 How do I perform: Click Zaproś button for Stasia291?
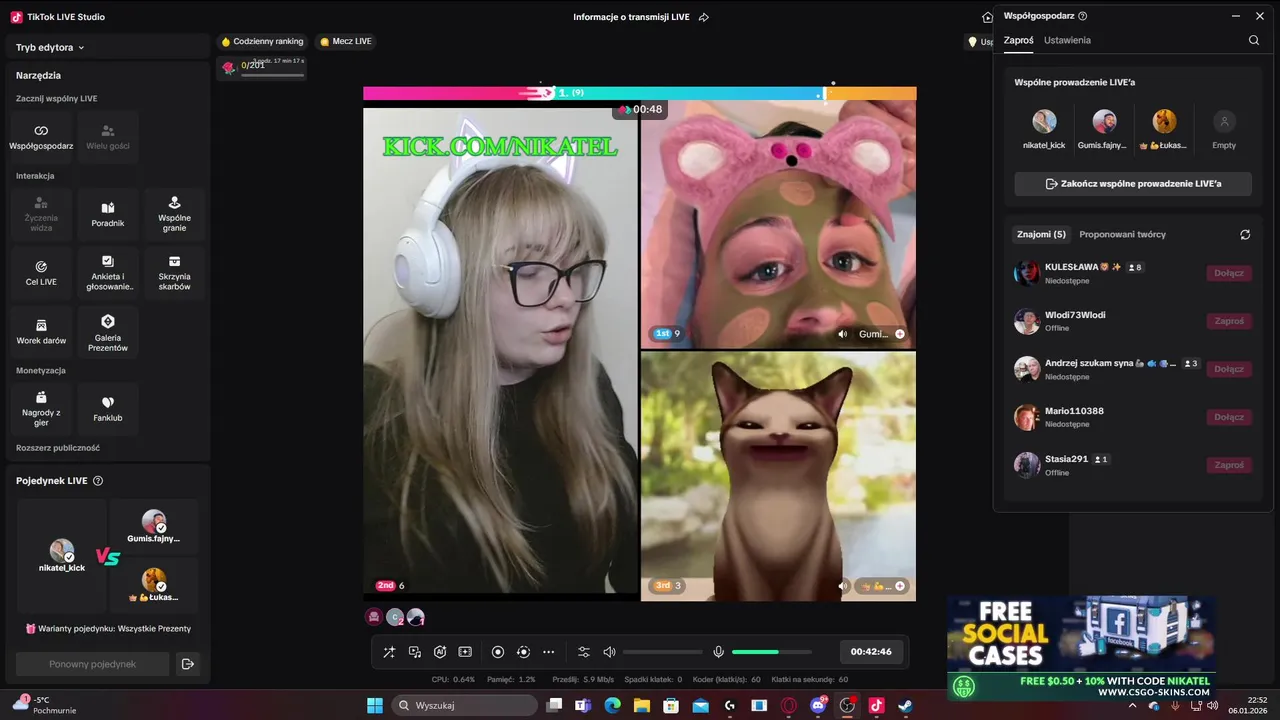coord(1229,465)
